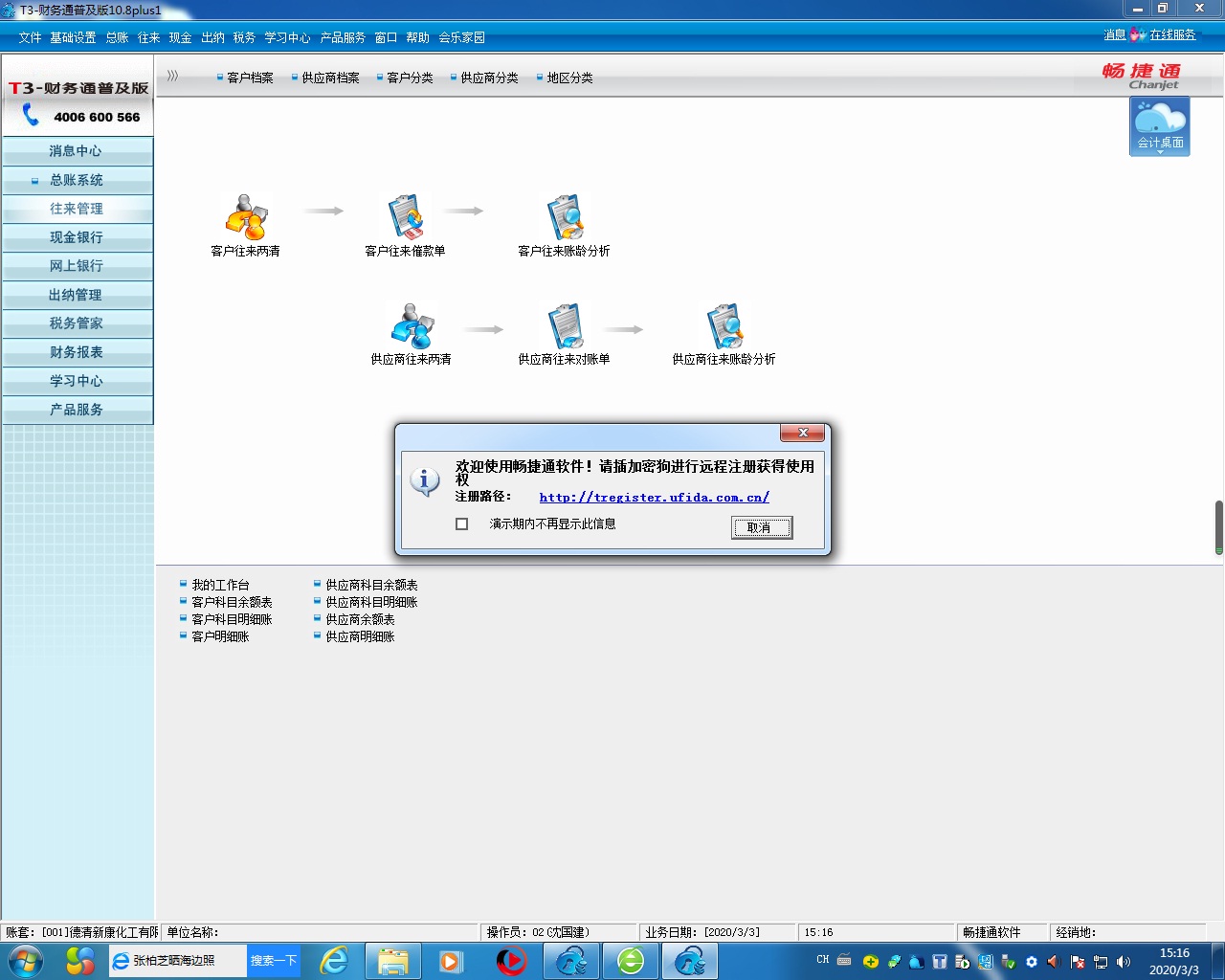
Task: Open the 往来 menu
Action: click(x=148, y=37)
